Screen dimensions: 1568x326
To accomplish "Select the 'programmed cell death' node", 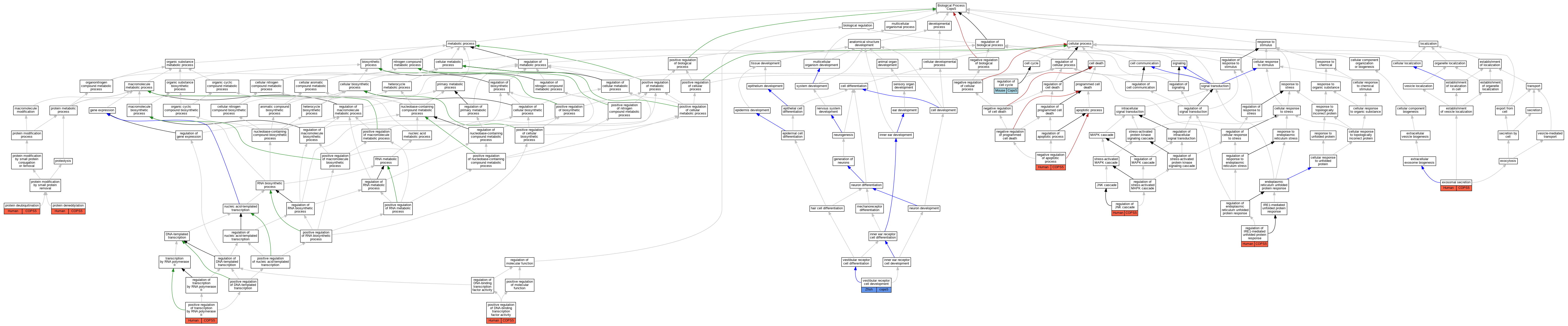I will point(1087,86).
